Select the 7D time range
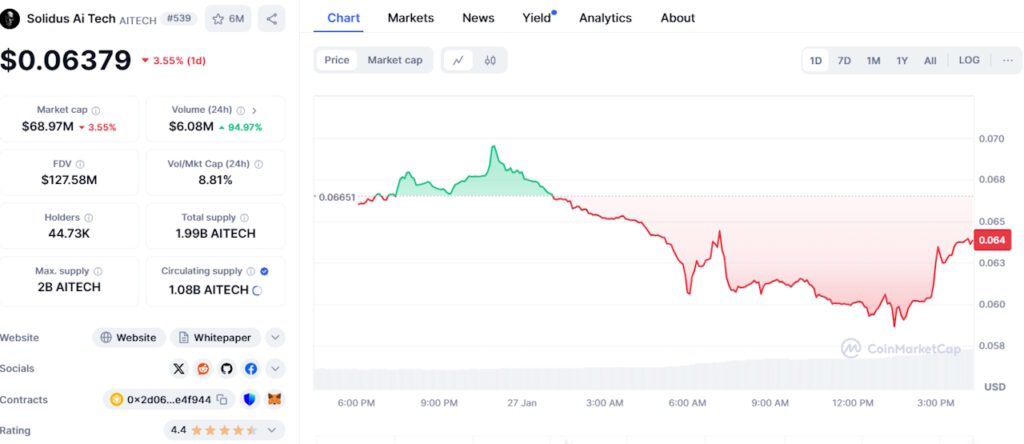 [844, 60]
